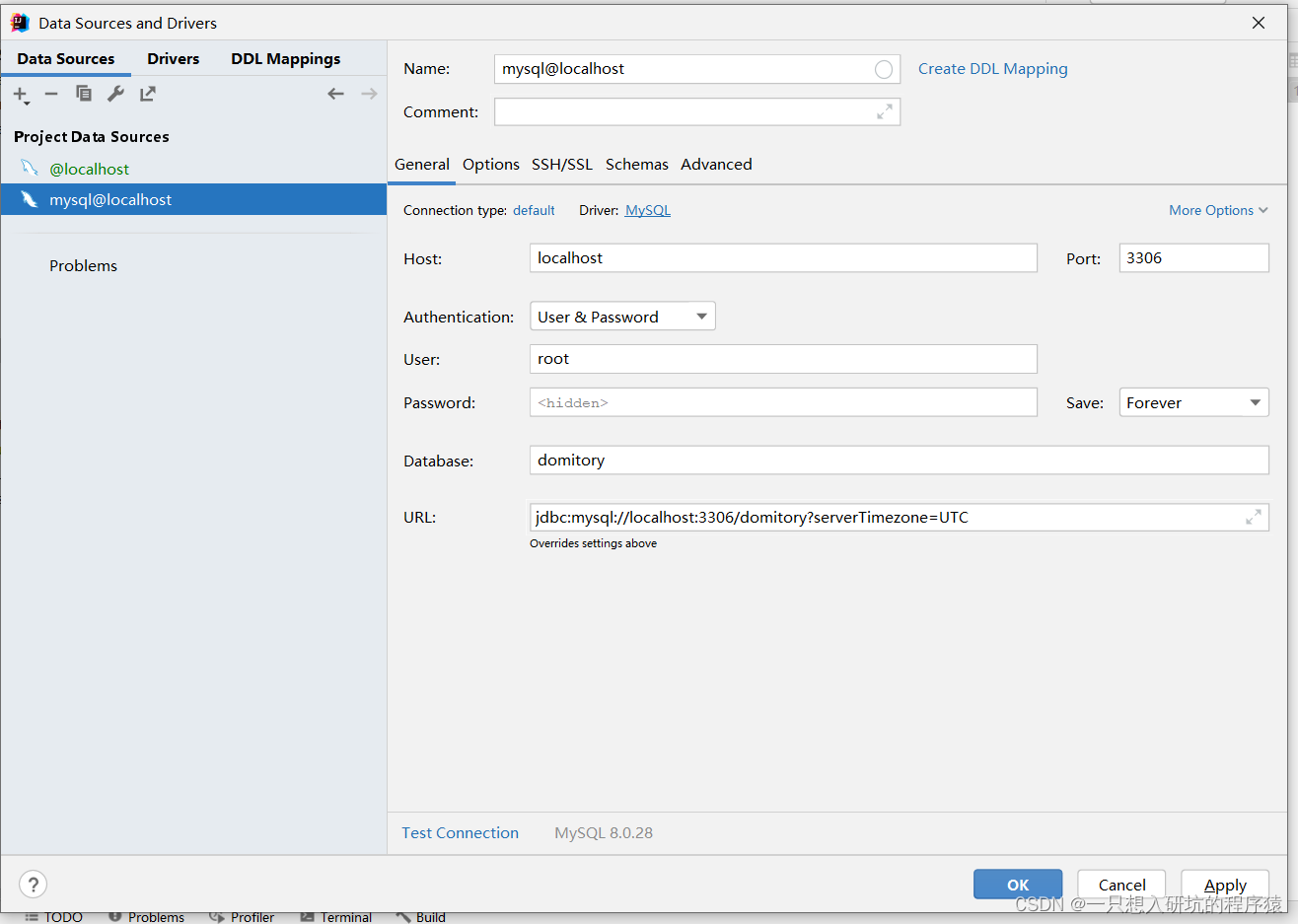1298x924 pixels.
Task: Click the Add data source plus icon
Action: (x=21, y=95)
